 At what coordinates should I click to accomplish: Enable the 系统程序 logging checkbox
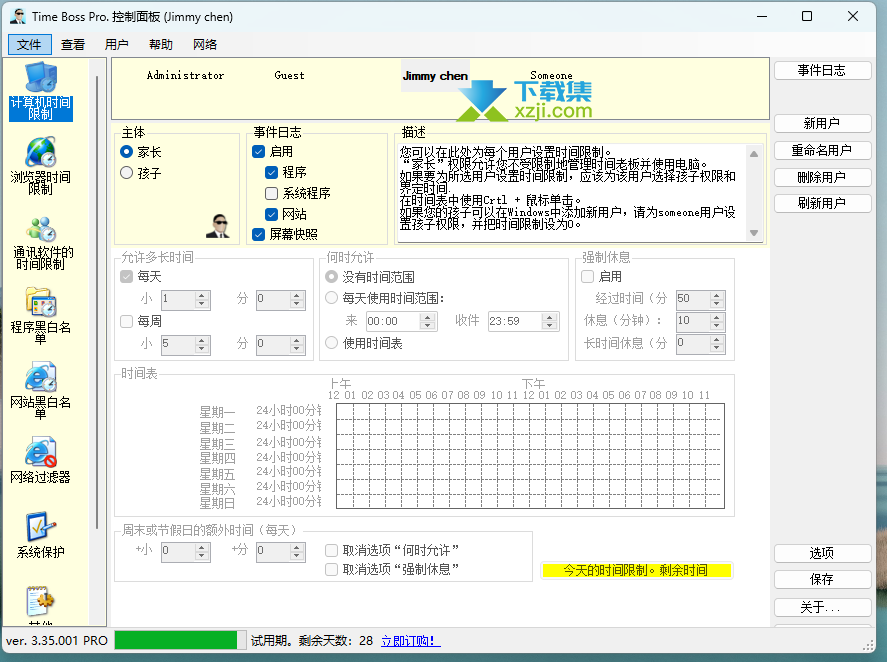point(272,194)
